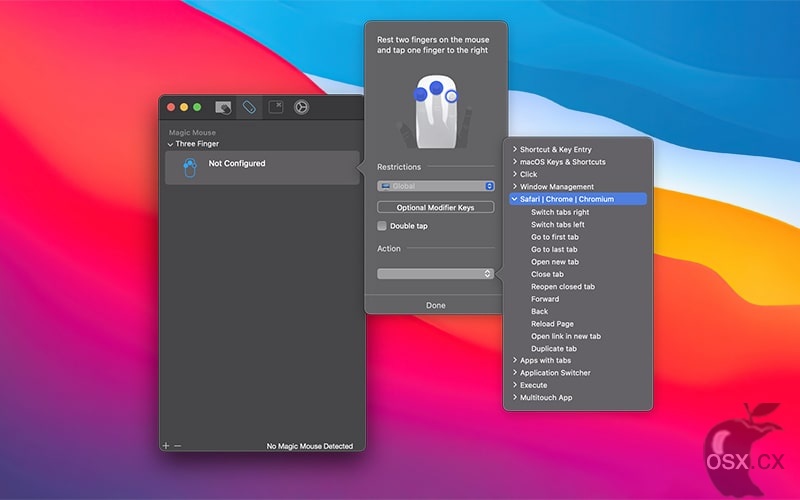Screen dimensions: 800x500
Task: Click the minus button to remove gesture
Action: click(x=178, y=445)
